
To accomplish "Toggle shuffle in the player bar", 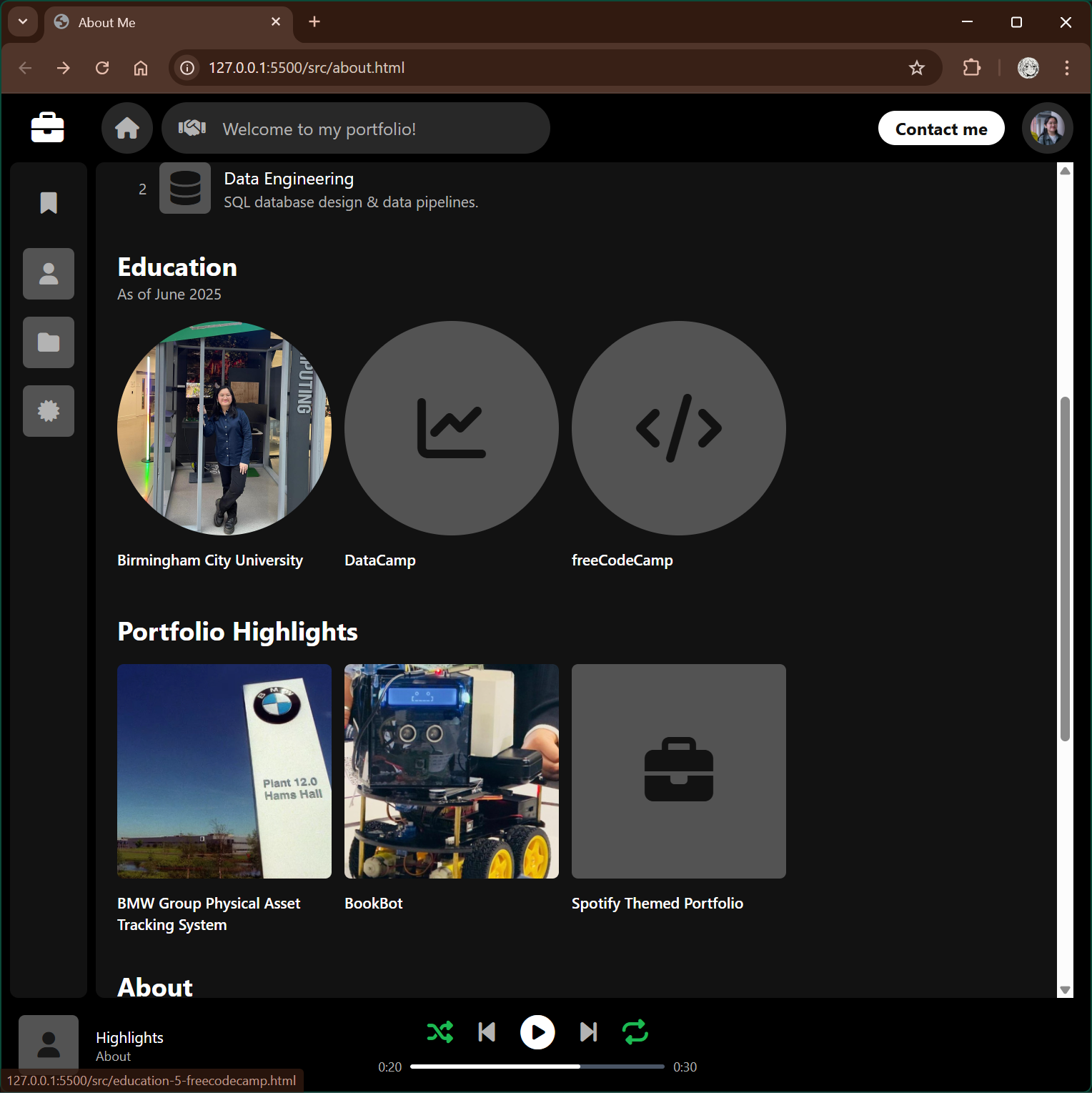I will coord(440,1032).
